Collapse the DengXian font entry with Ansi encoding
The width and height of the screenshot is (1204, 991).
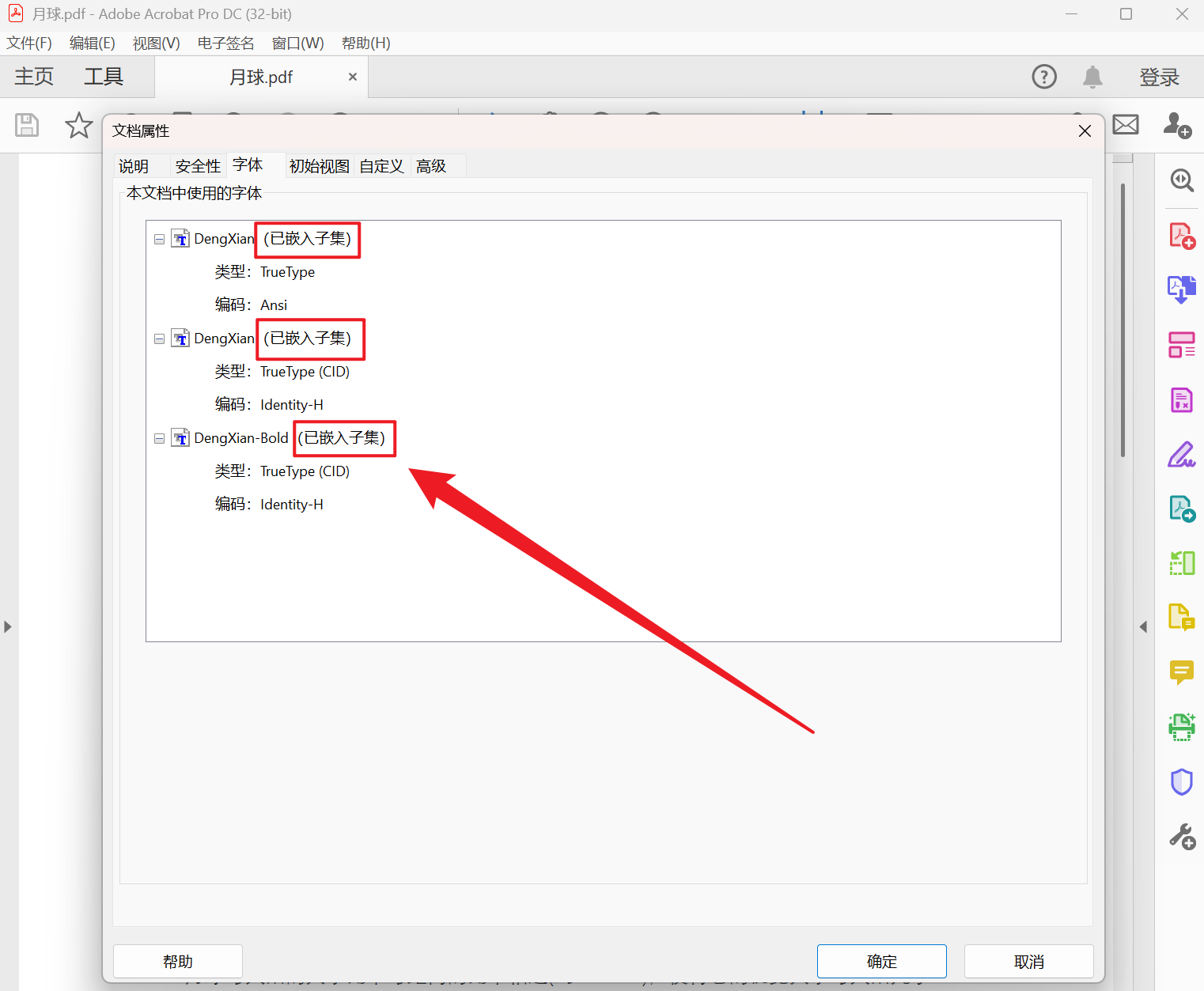[159, 239]
